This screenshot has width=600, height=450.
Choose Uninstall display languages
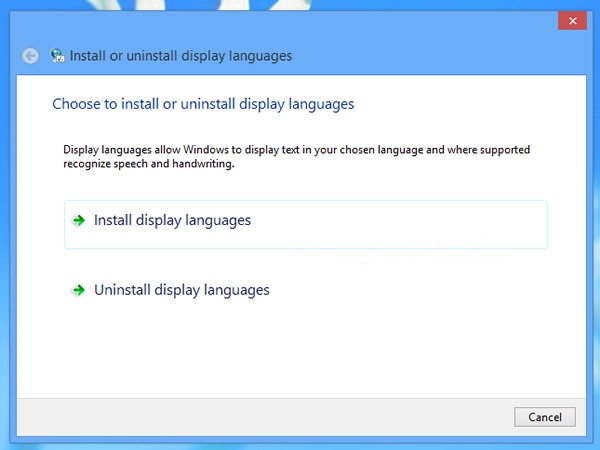click(181, 290)
